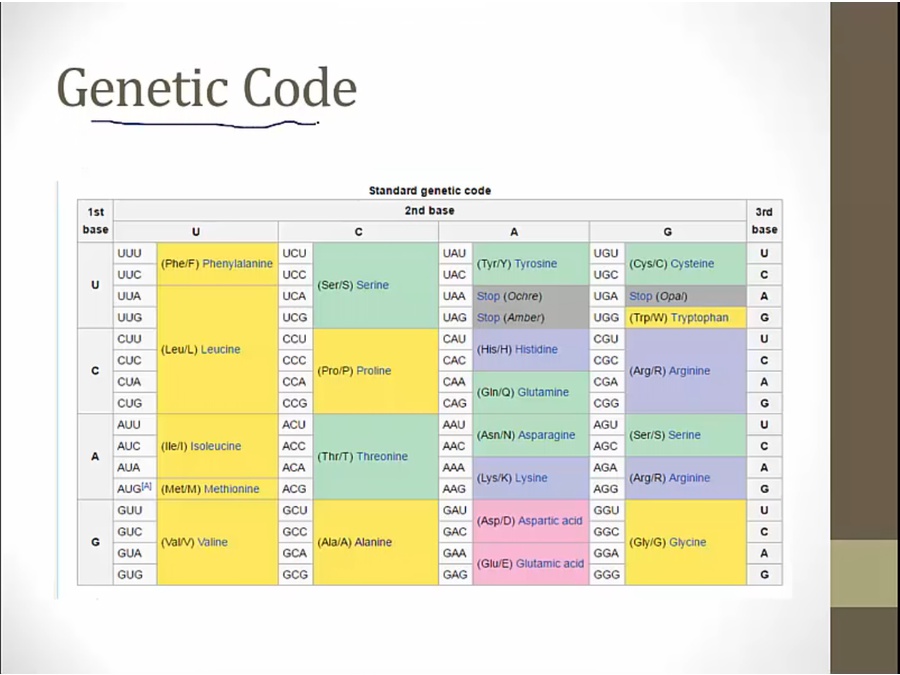
Task: Click the Stop link beside Opal
Action: tap(640, 297)
